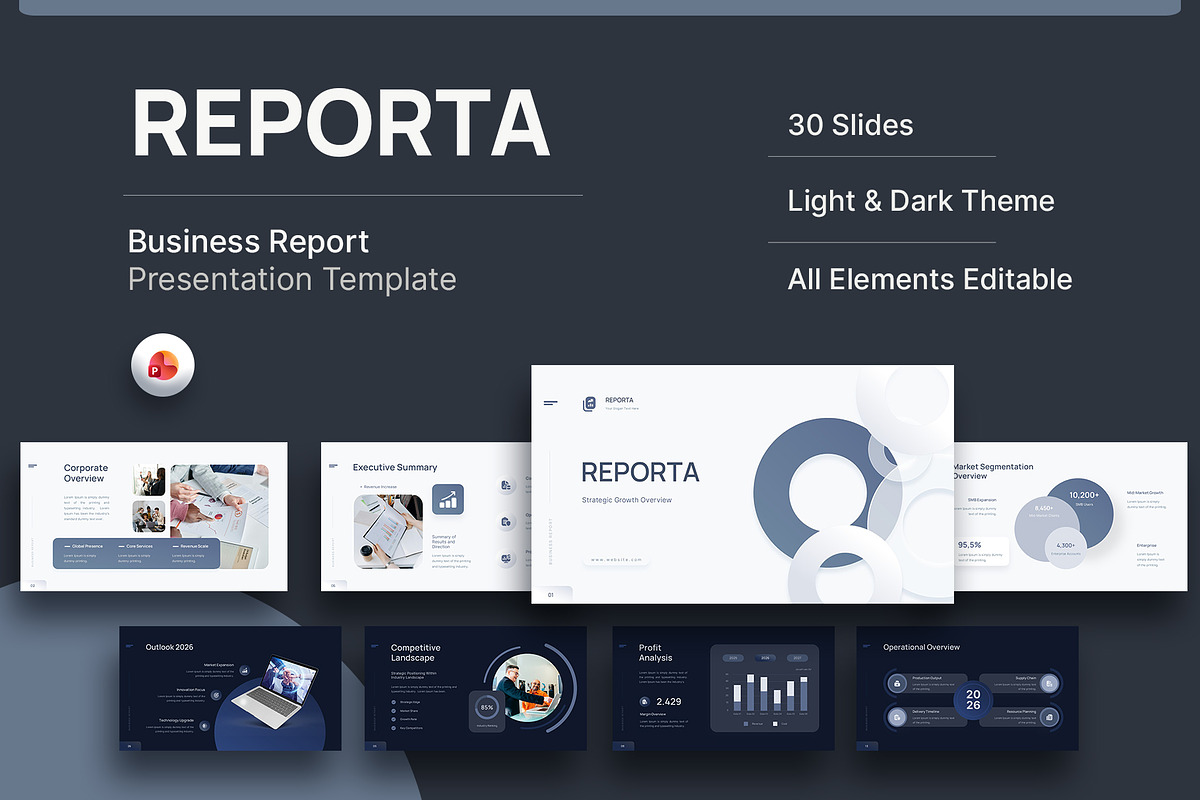Image resolution: width=1200 pixels, height=800 pixels.
Task: Click the Corporate Overview slide heading
Action: click(86, 473)
